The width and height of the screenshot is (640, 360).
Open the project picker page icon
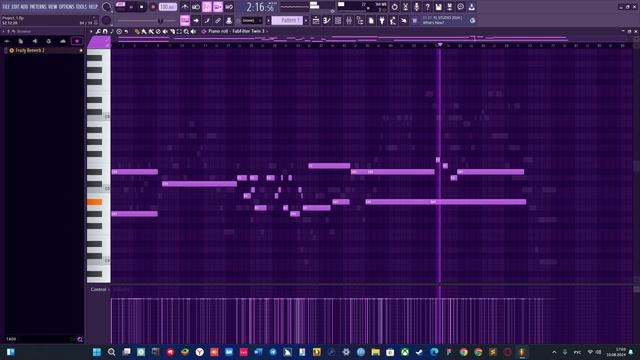point(371,20)
